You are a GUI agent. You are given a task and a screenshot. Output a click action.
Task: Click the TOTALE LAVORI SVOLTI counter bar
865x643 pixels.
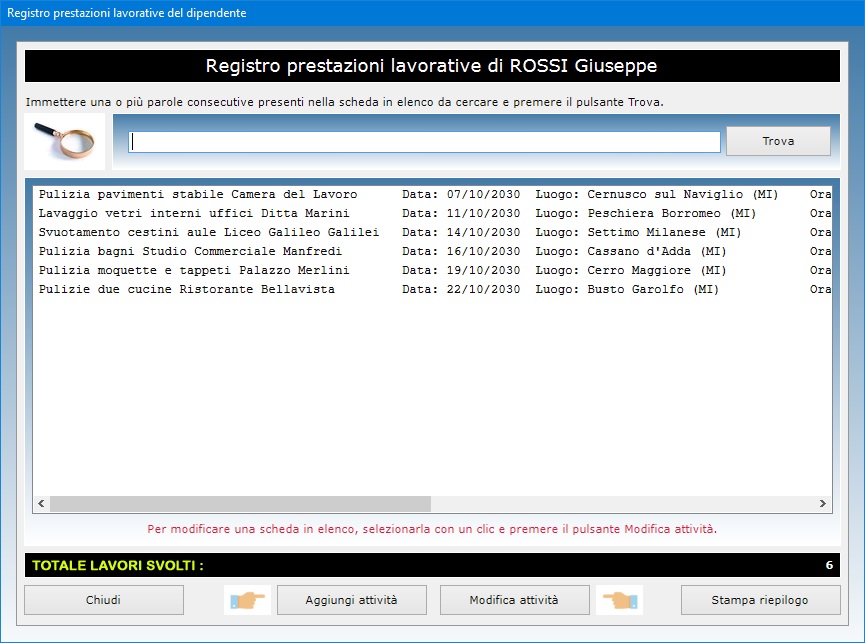tap(432, 565)
